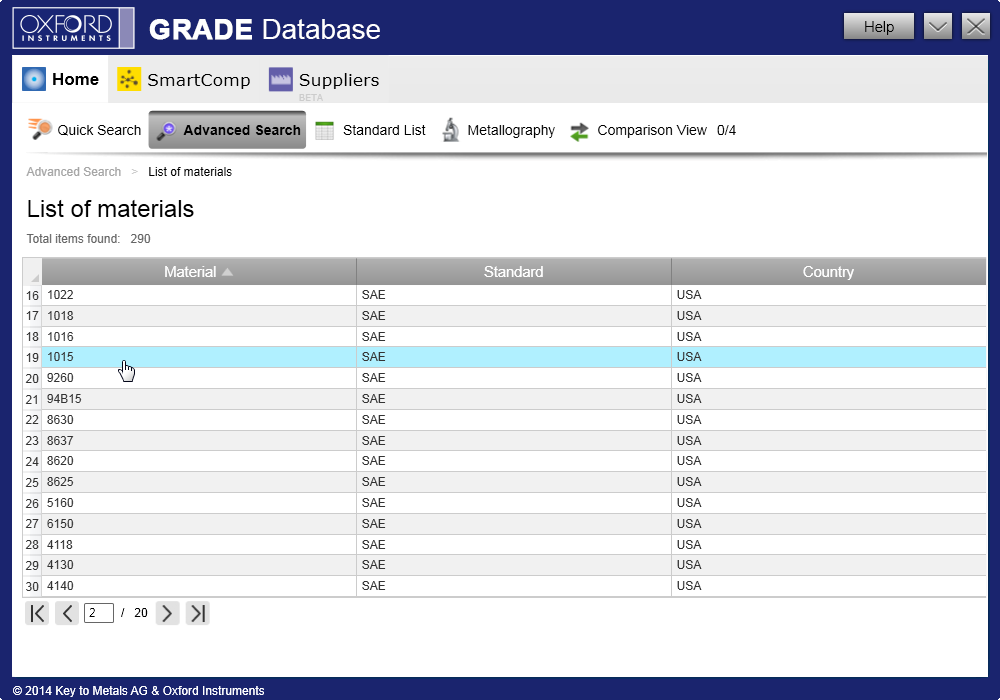Click the page number input field

[x=99, y=613]
